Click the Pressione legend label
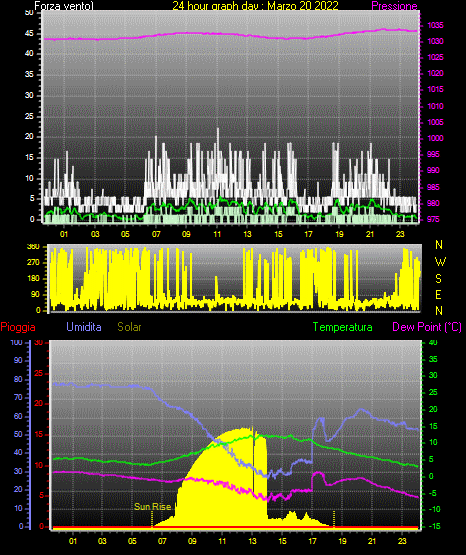 click(394, 6)
